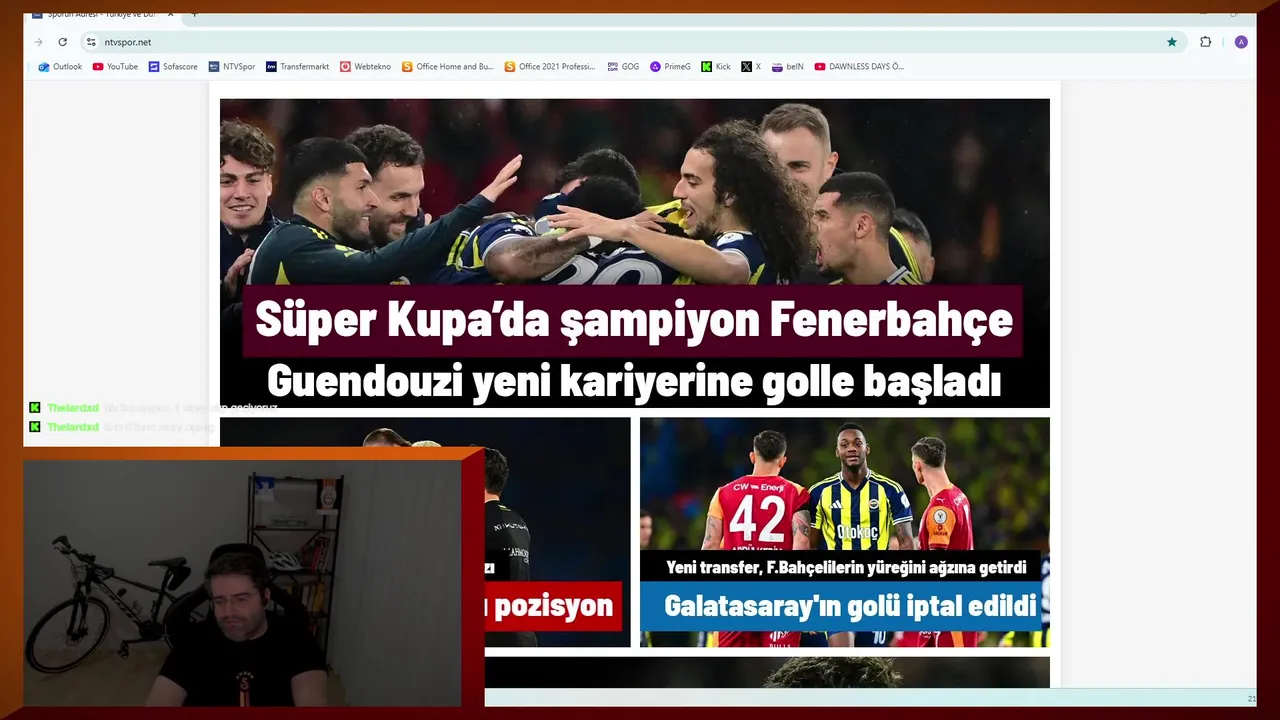
Task: Click the Yeni transfer, F.Bahçelilerin yüreğini text
Action: pyautogui.click(x=846, y=567)
